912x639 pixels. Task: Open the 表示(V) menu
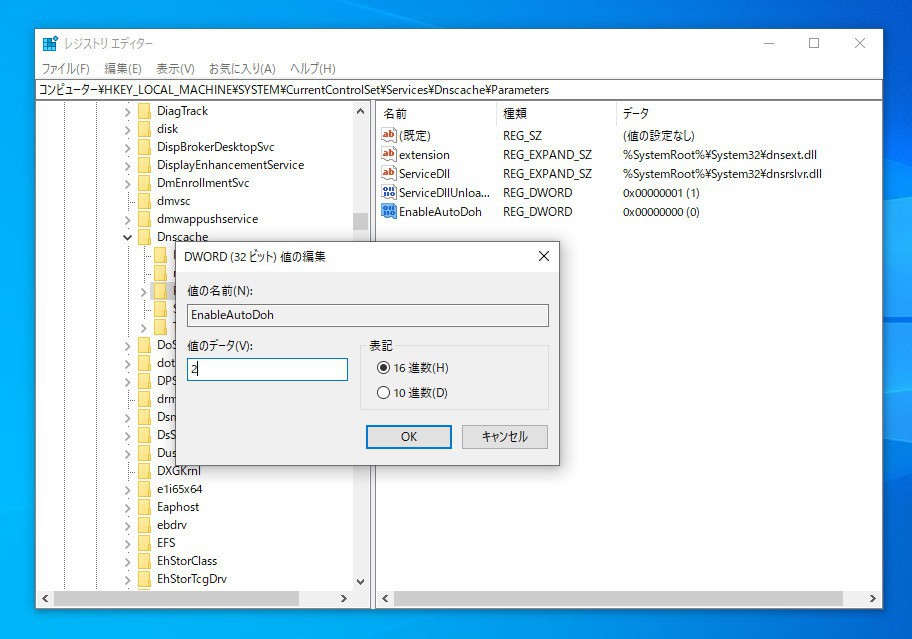175,69
